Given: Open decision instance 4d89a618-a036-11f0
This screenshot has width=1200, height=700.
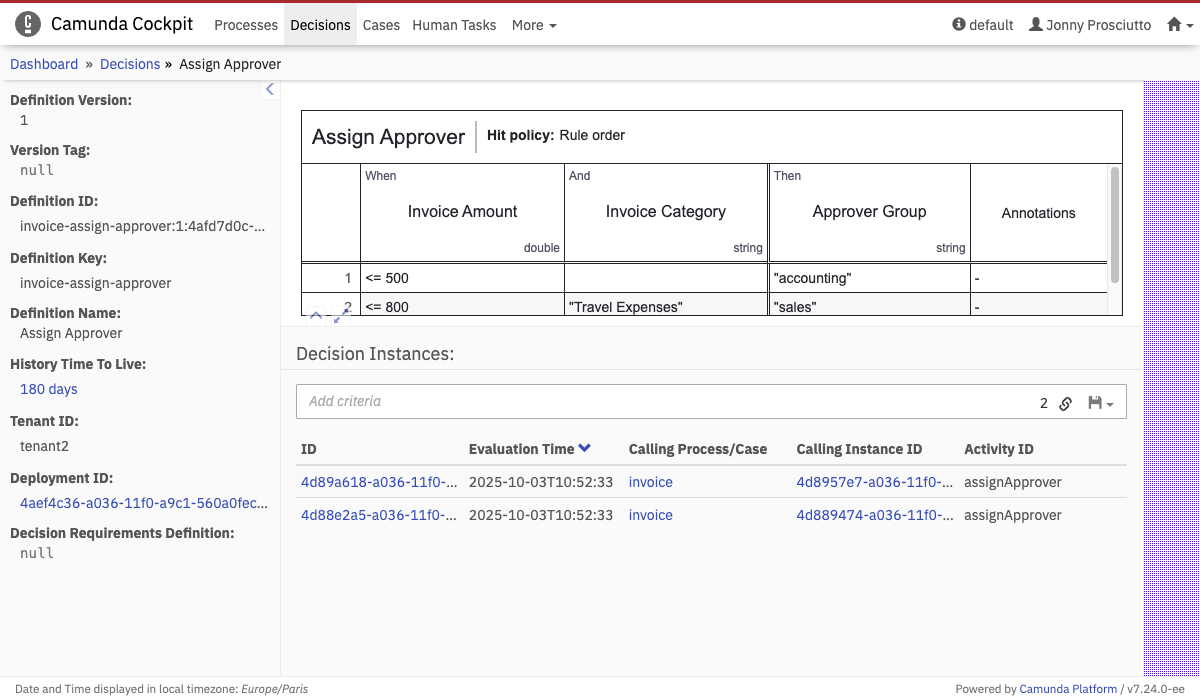Looking at the screenshot, I should 379,482.
